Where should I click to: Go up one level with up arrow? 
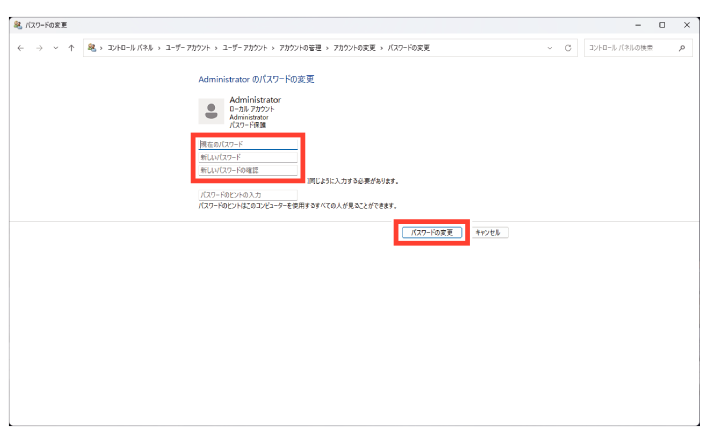[71, 48]
